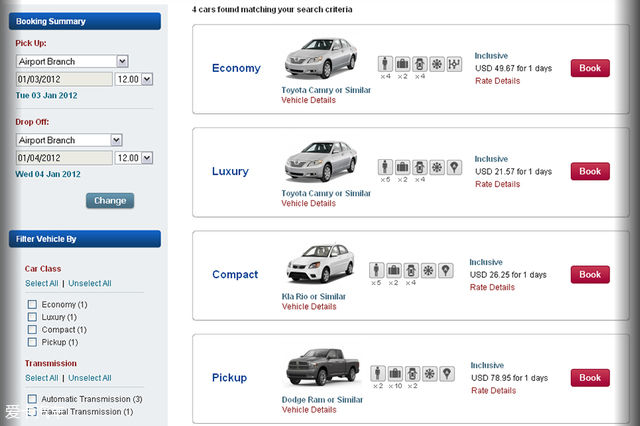Book the Pickup Dodge Ram

coord(590,377)
